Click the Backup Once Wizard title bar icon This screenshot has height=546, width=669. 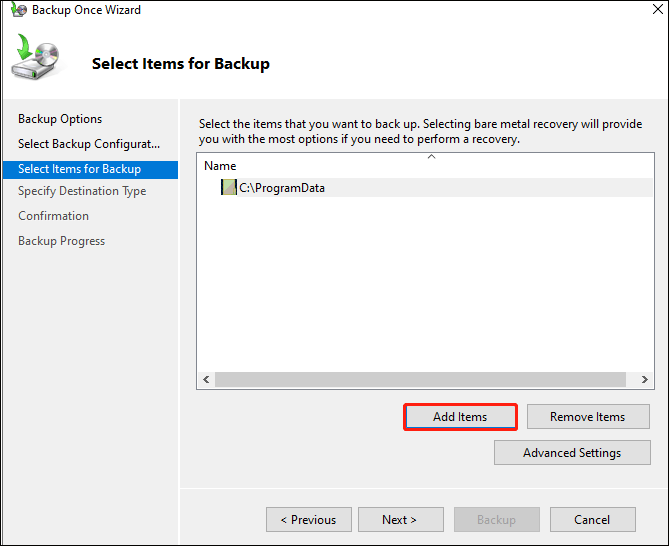(x=17, y=10)
